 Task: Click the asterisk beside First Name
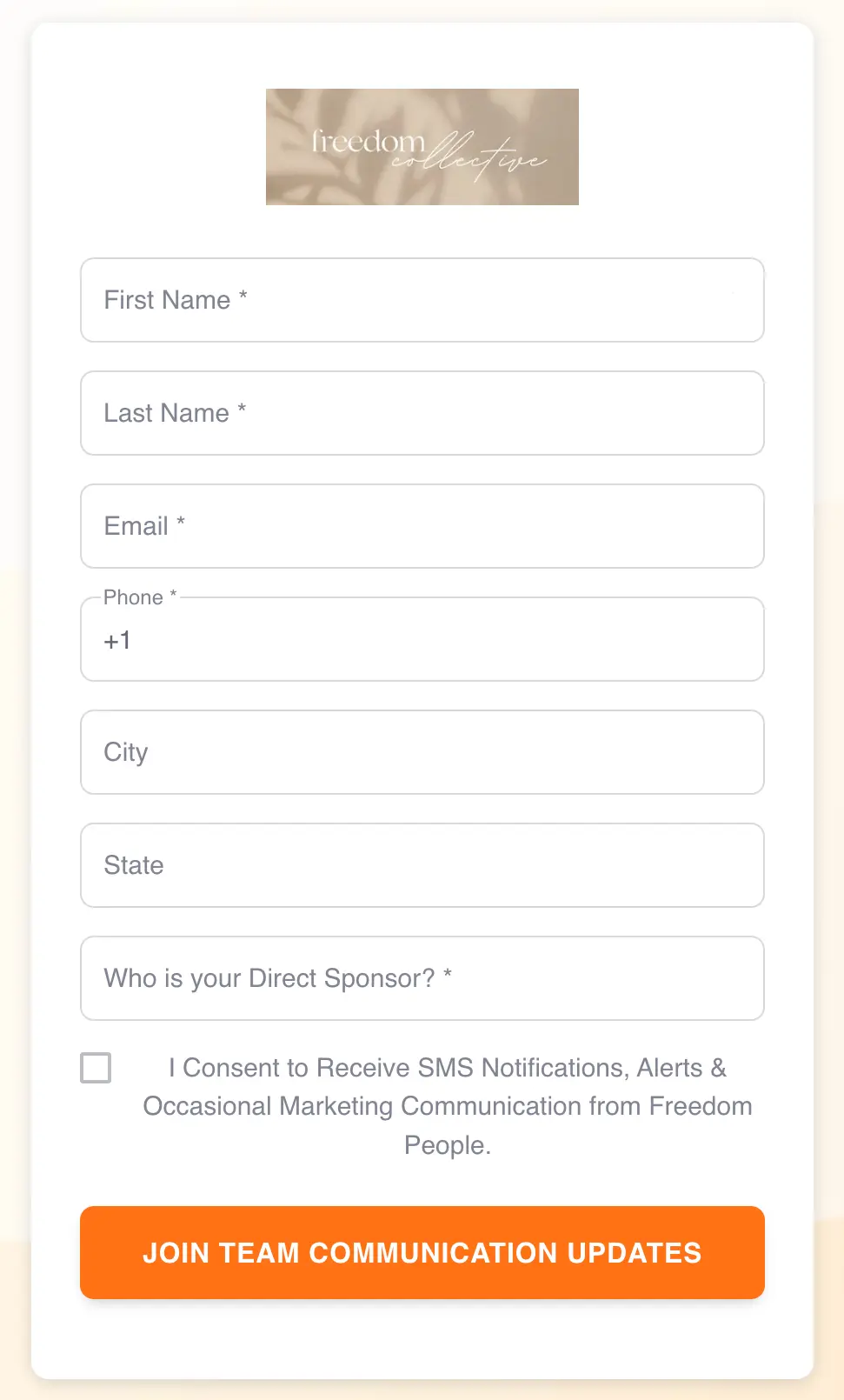pos(243,297)
